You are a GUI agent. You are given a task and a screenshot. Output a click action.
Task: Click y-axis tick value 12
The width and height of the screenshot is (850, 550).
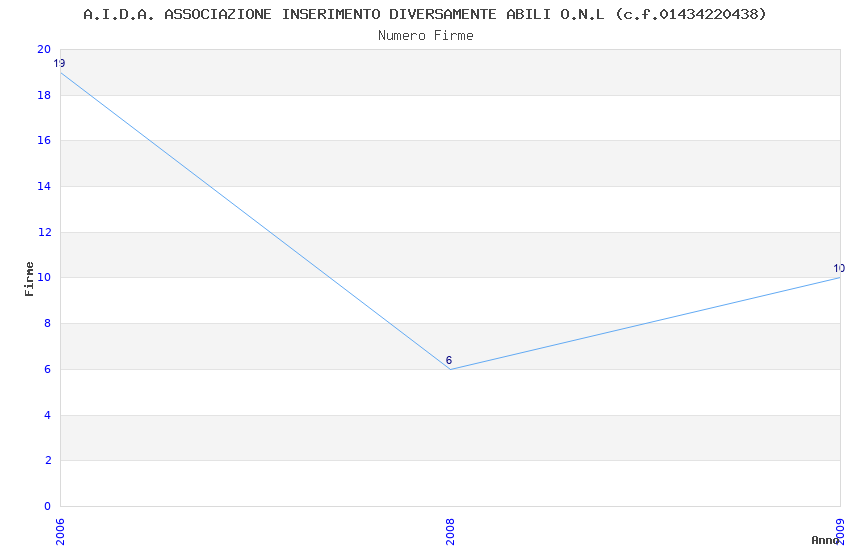point(44,232)
